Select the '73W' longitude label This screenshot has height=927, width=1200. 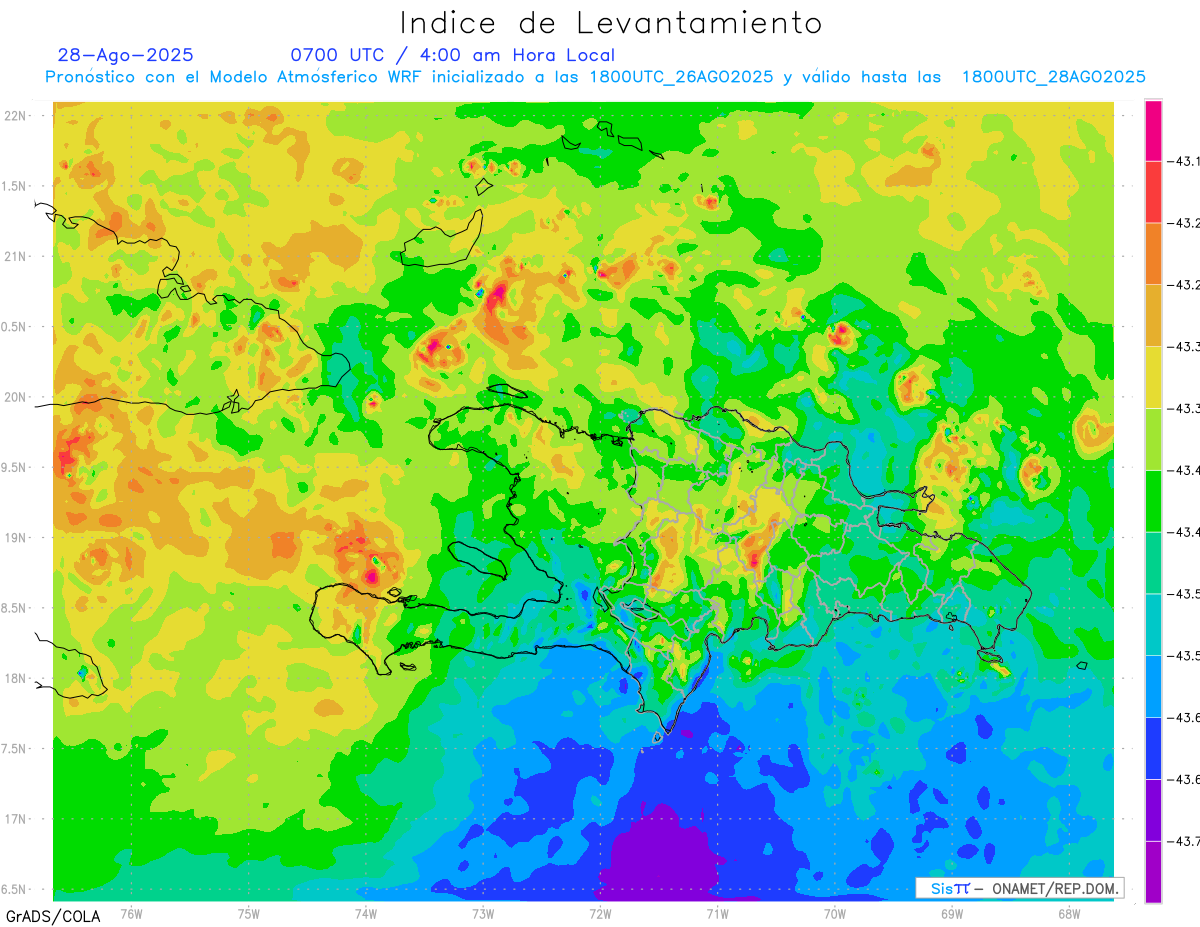pyautogui.click(x=483, y=913)
